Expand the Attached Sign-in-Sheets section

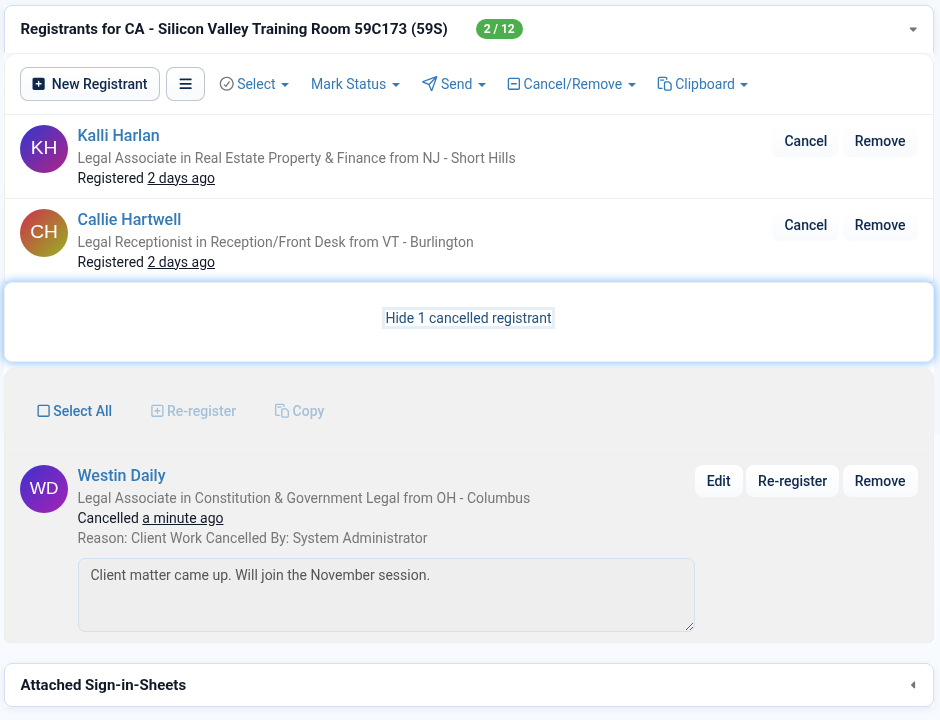912,685
